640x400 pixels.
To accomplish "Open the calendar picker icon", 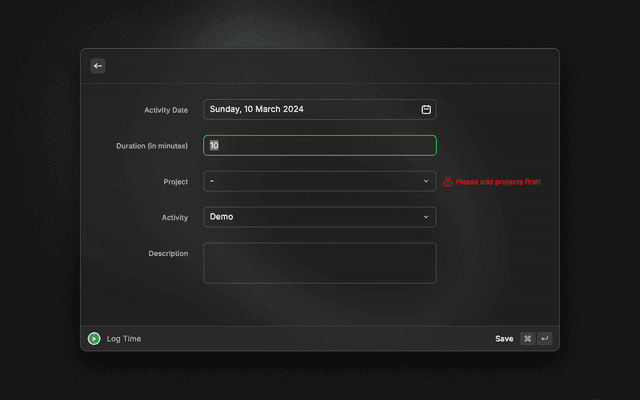I will coord(426,109).
